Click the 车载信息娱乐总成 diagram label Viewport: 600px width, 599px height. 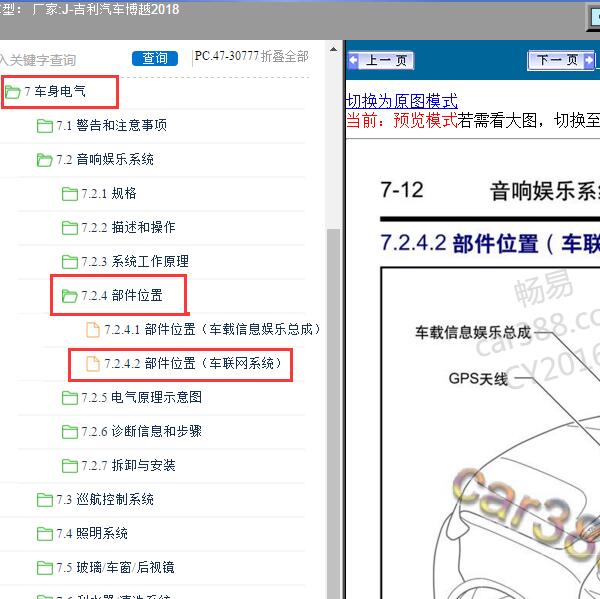(x=473, y=332)
